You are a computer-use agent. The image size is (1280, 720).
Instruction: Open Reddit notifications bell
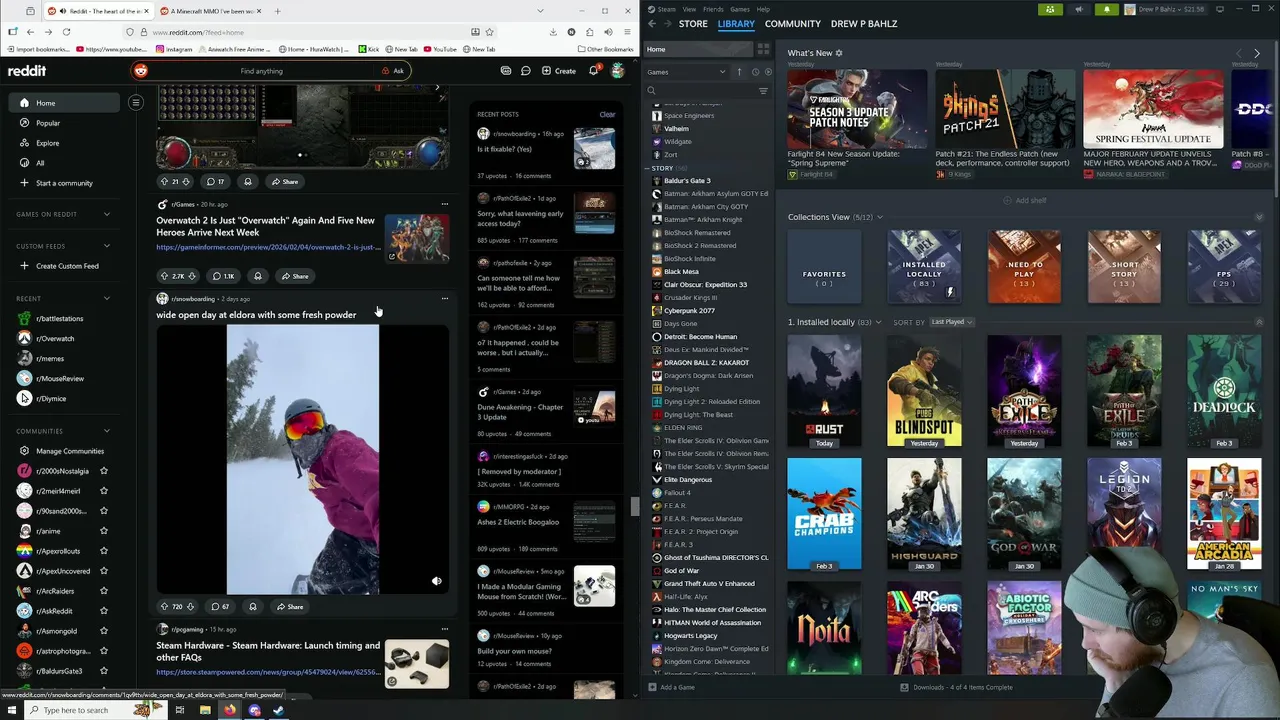593,71
